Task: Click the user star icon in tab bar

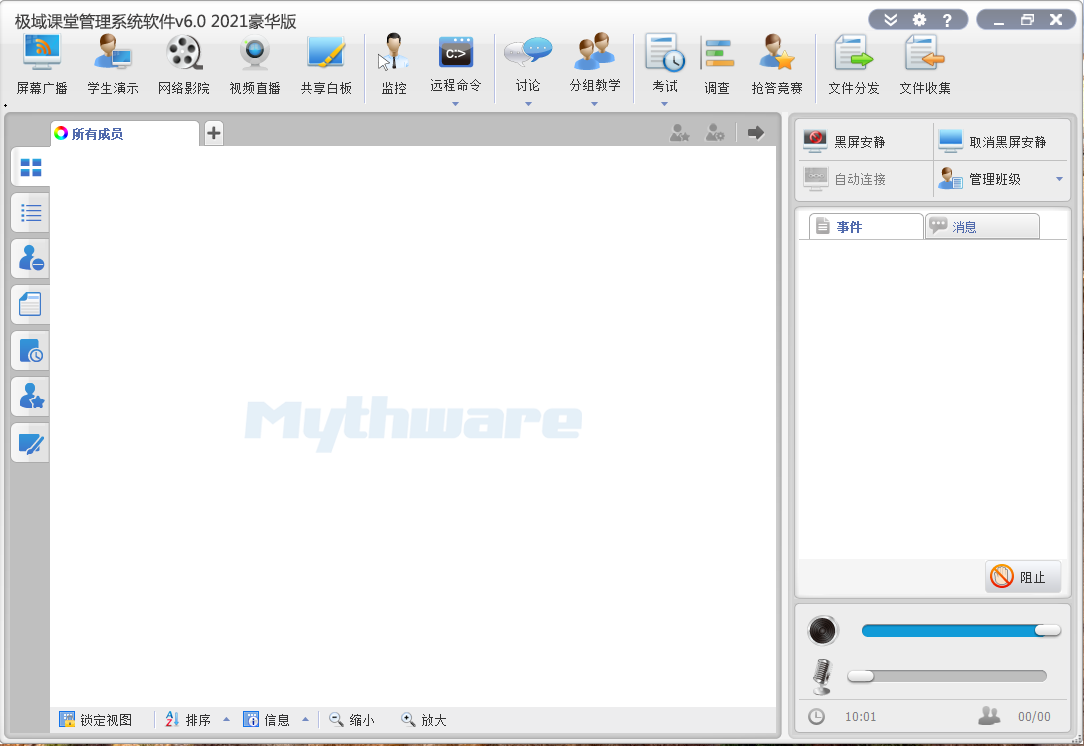Action: click(680, 133)
